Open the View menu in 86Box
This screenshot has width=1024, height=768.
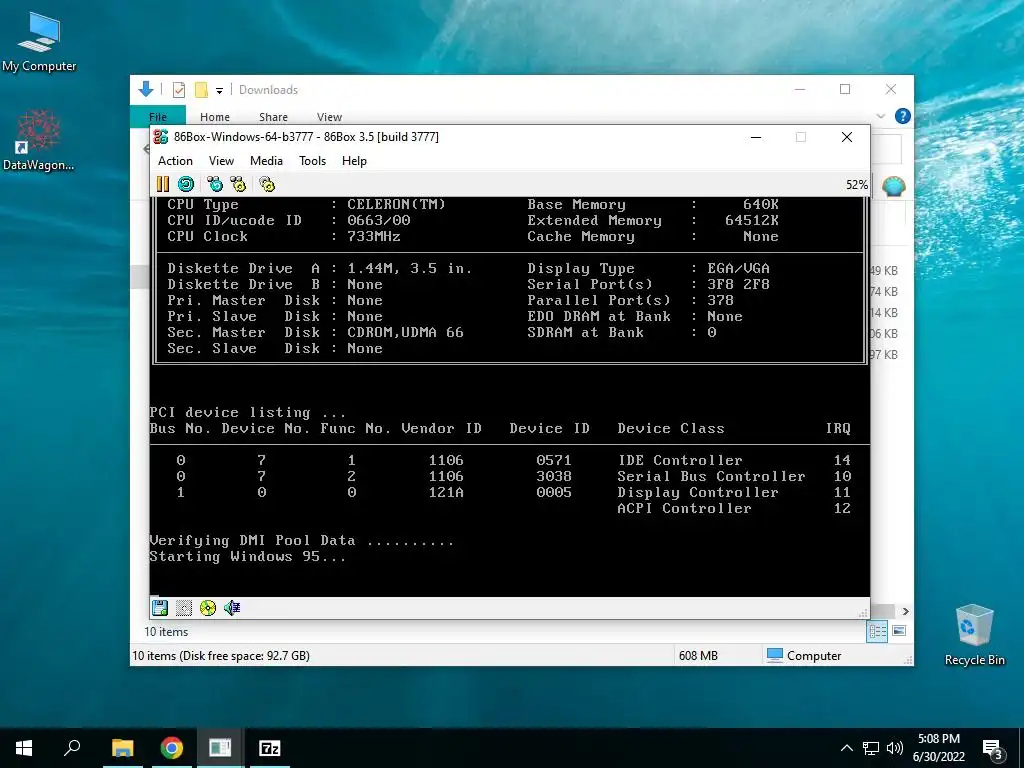pyautogui.click(x=221, y=161)
